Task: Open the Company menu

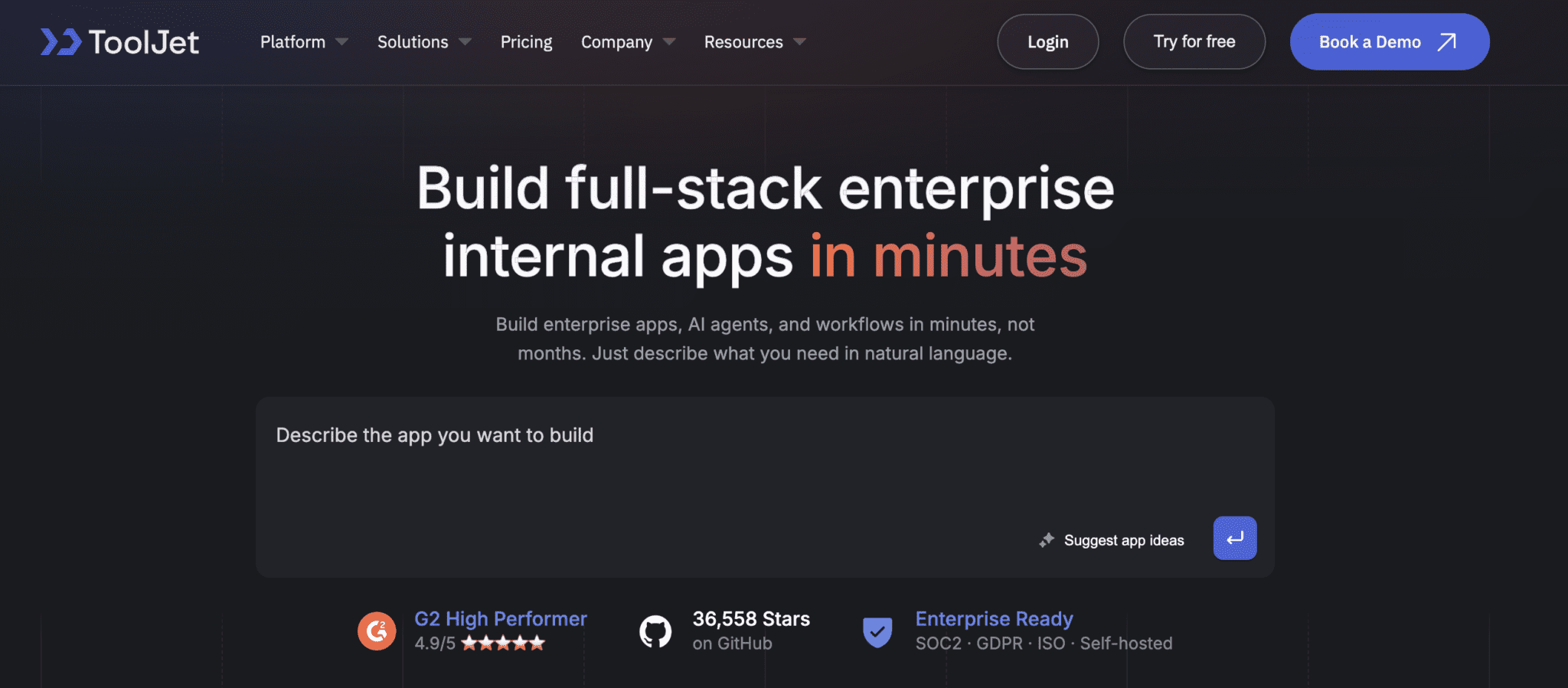Action: point(616,42)
